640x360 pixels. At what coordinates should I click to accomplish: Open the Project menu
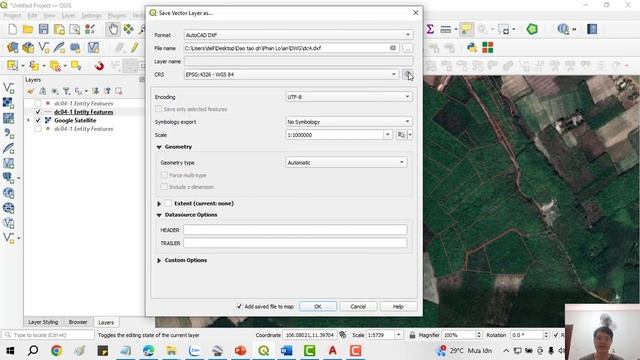click(x=12, y=16)
